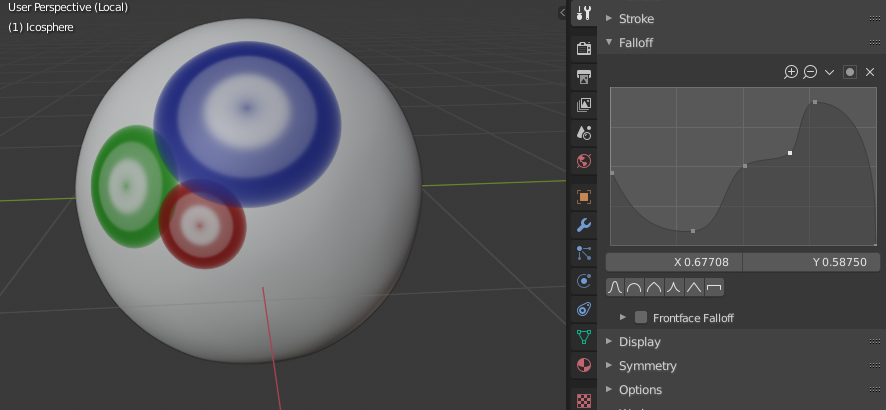886x410 pixels.
Task: Apply the Max constant falloff preset
Action: (x=714, y=288)
